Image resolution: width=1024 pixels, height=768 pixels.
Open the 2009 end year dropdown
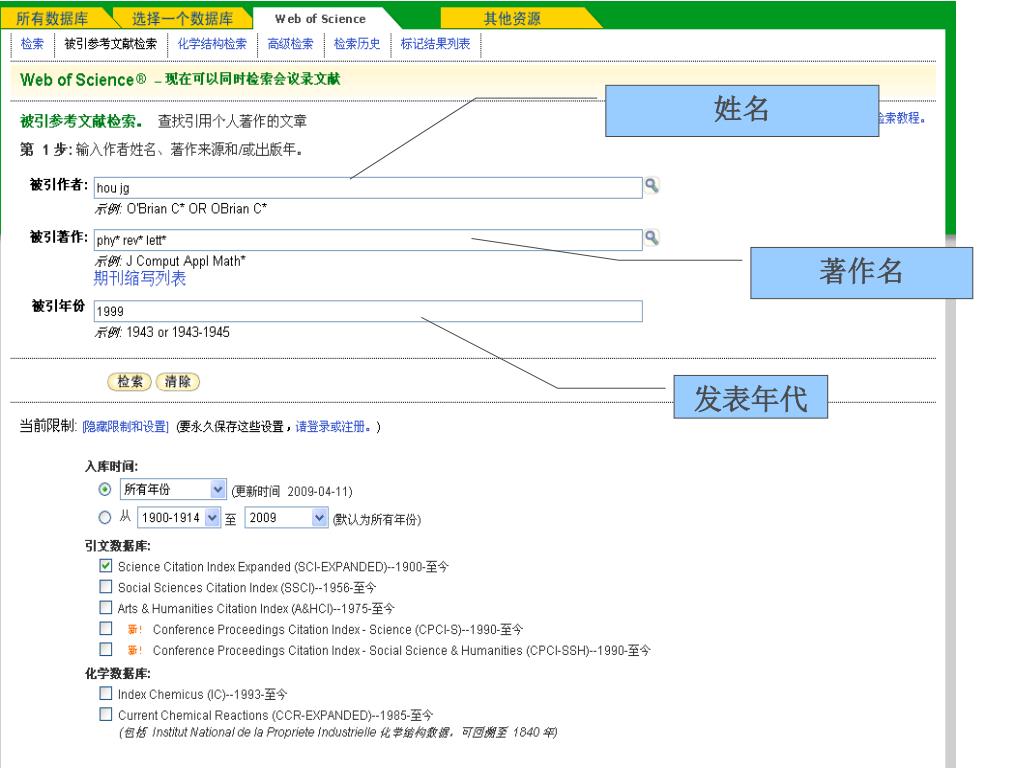[x=286, y=518]
